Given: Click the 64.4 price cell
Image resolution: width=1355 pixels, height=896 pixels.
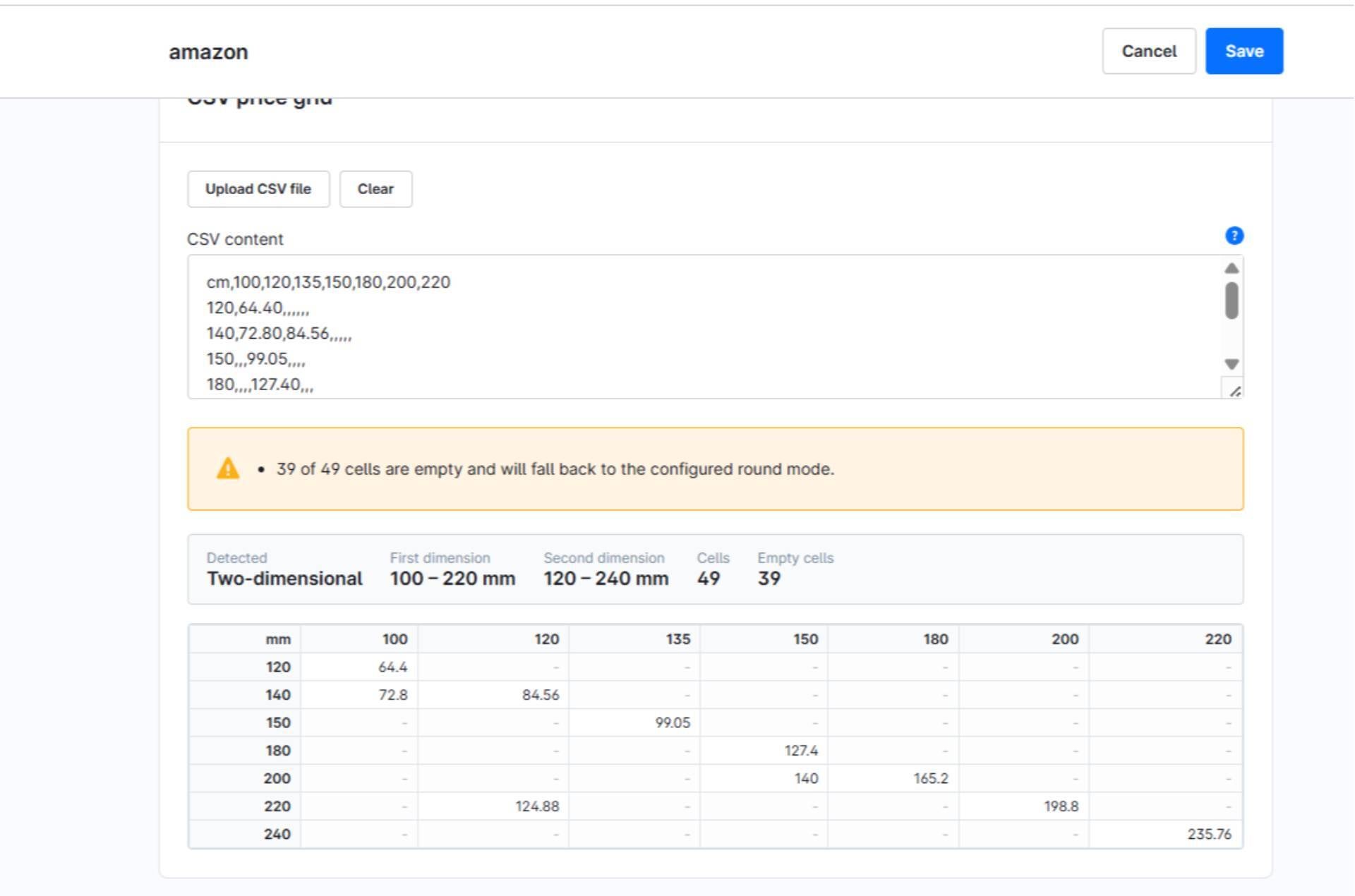Looking at the screenshot, I should point(359,667).
